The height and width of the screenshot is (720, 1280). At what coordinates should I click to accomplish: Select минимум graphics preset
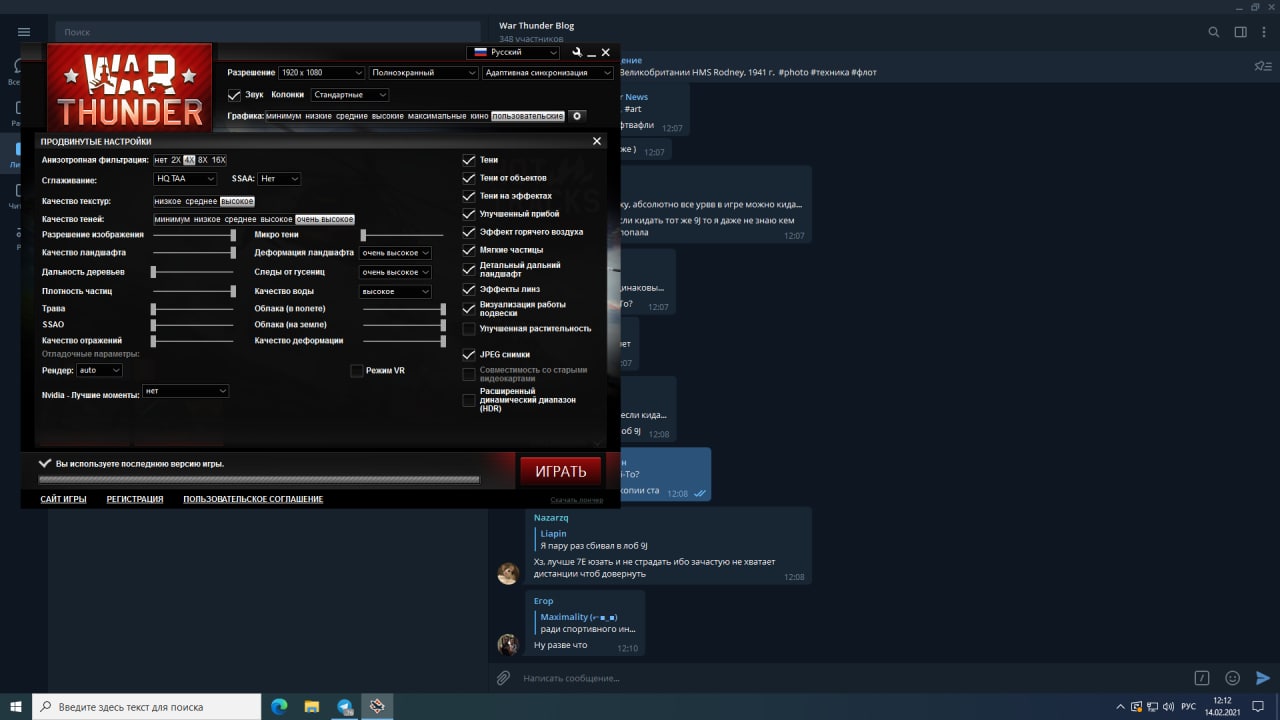[283, 116]
